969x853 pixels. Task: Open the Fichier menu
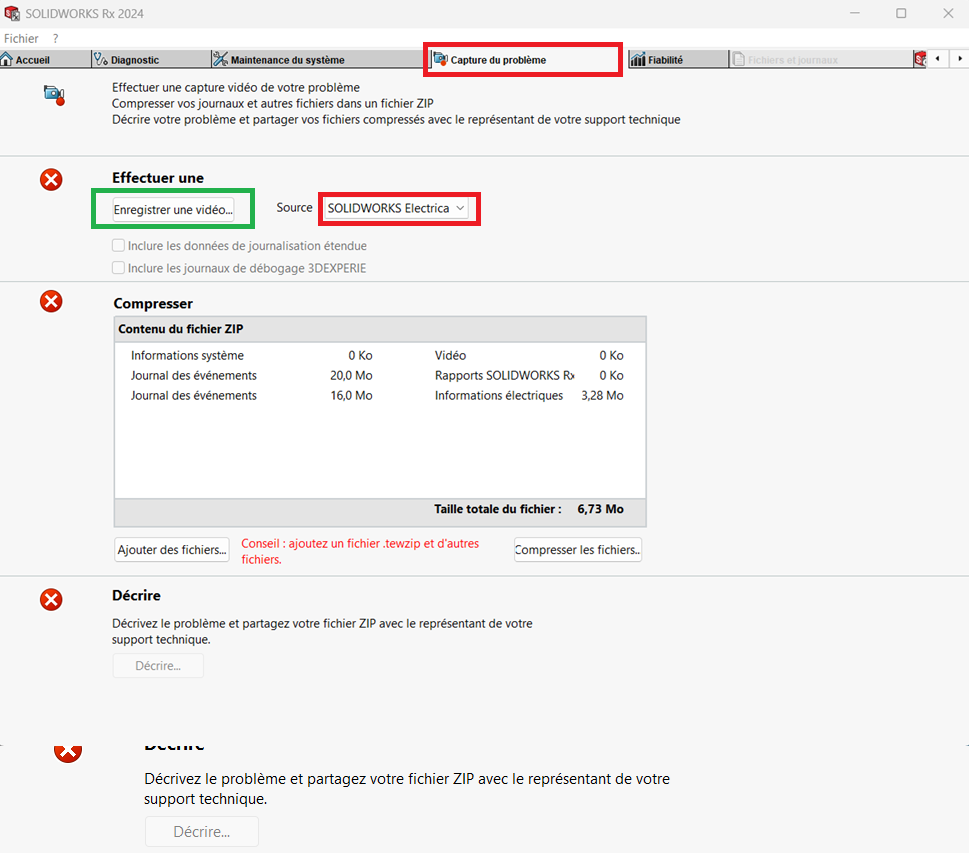coord(21,38)
